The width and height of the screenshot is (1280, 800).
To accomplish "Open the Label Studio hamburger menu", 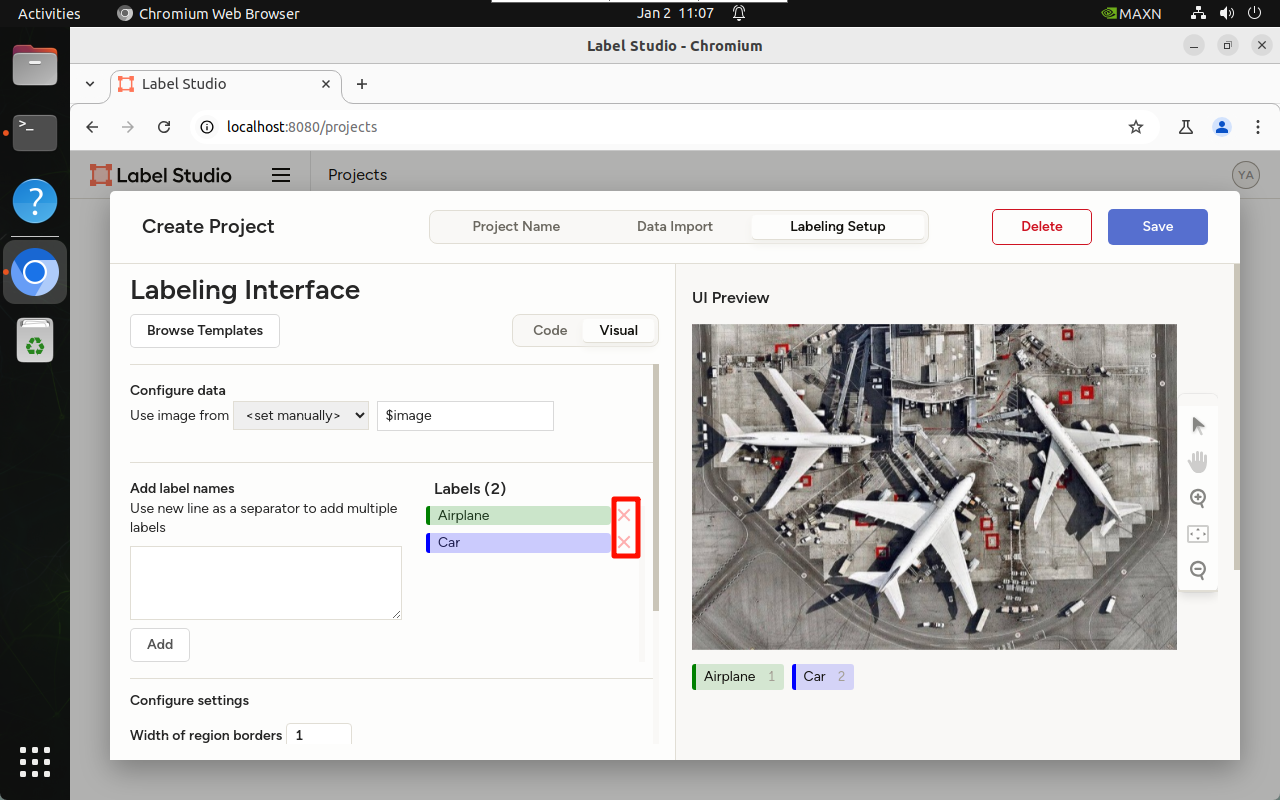I will 281,175.
